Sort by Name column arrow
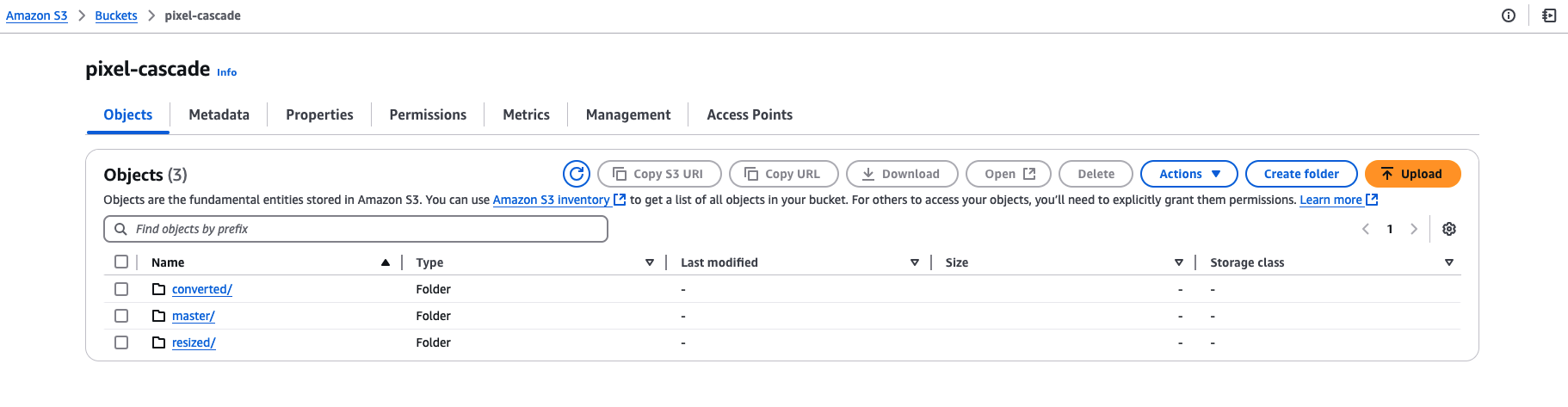 click(386, 262)
